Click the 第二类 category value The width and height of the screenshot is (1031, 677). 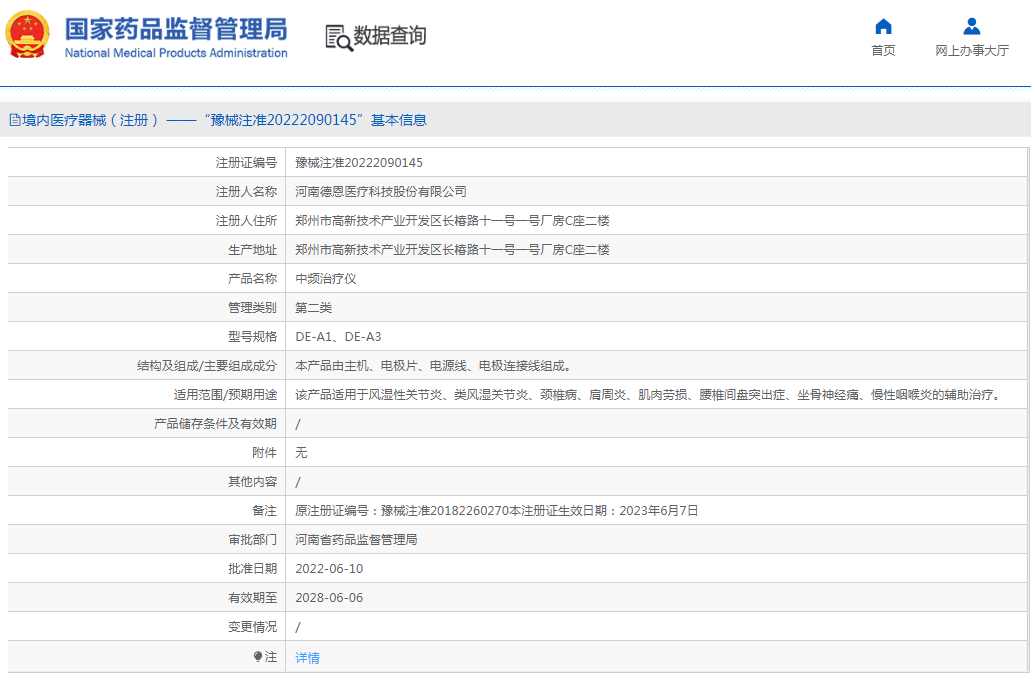click(314, 308)
